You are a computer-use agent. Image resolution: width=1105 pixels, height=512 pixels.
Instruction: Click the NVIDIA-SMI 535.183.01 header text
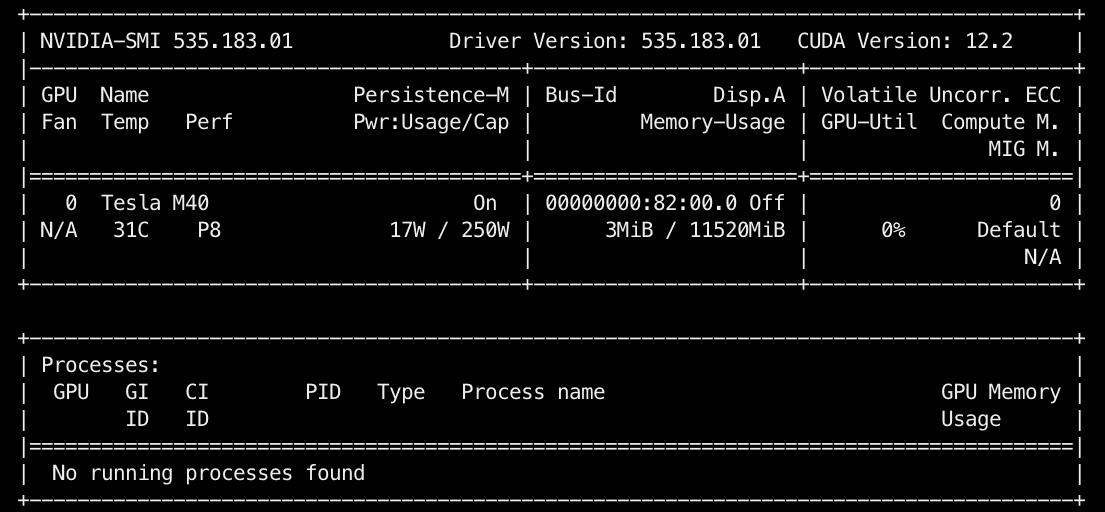point(166,42)
